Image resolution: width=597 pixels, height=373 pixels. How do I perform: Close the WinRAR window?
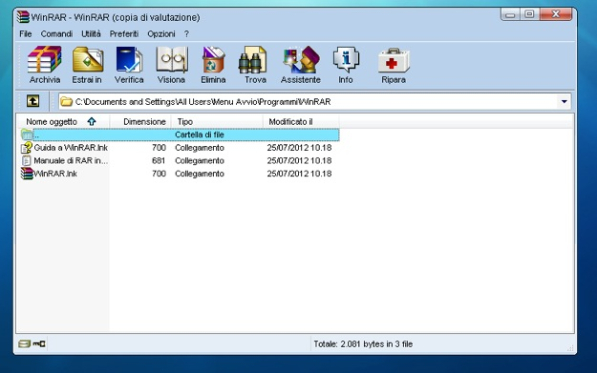(x=555, y=14)
